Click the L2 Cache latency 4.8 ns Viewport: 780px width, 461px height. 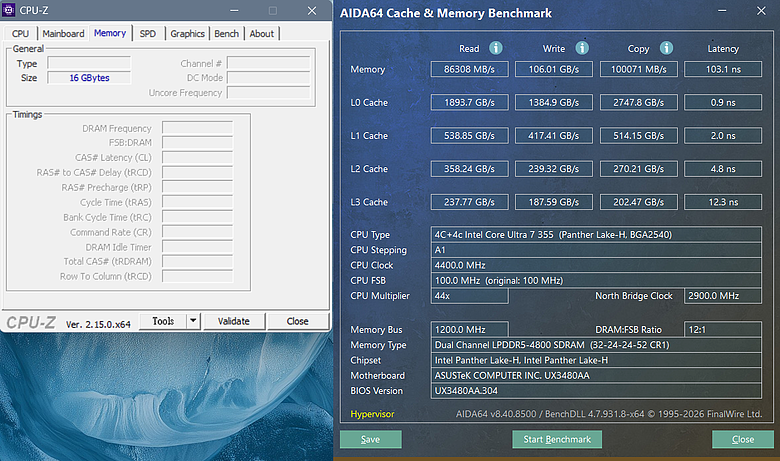[723, 169]
